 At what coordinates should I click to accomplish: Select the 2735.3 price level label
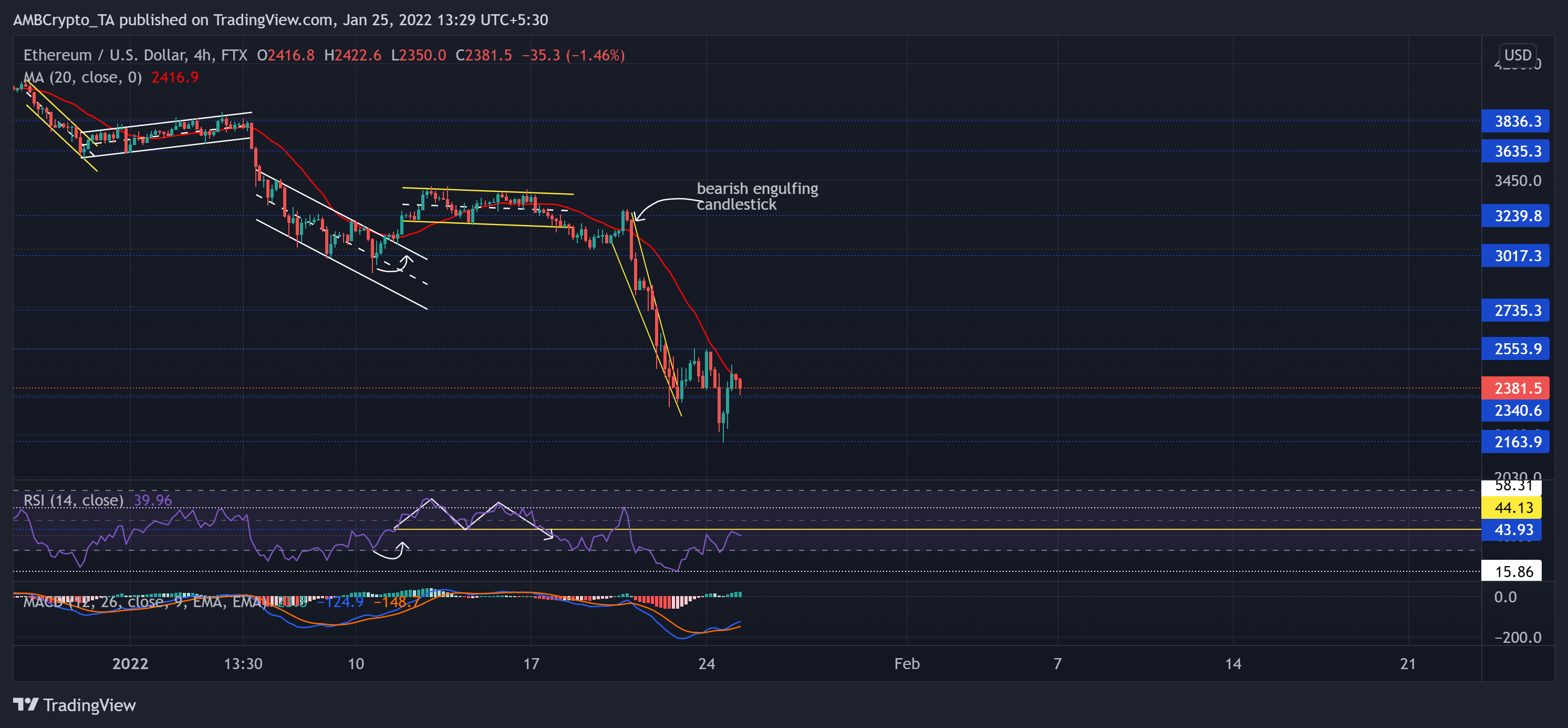(x=1515, y=311)
